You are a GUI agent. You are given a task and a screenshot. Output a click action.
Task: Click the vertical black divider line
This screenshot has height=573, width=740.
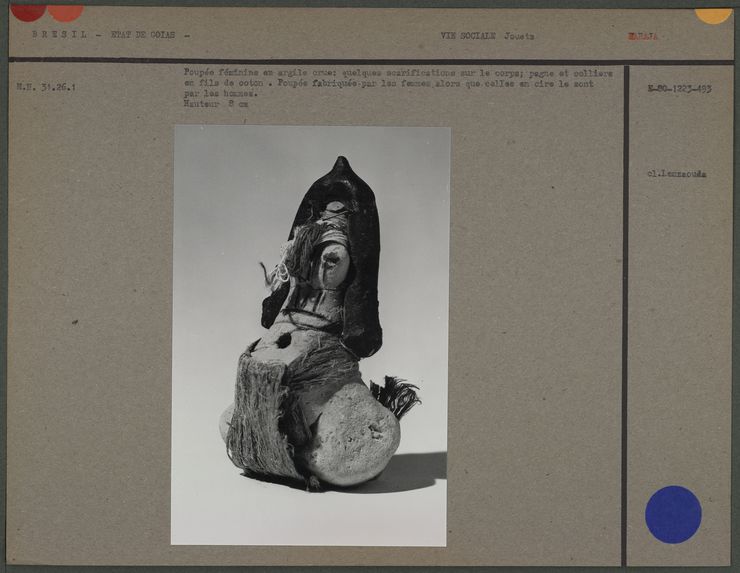click(x=625, y=300)
